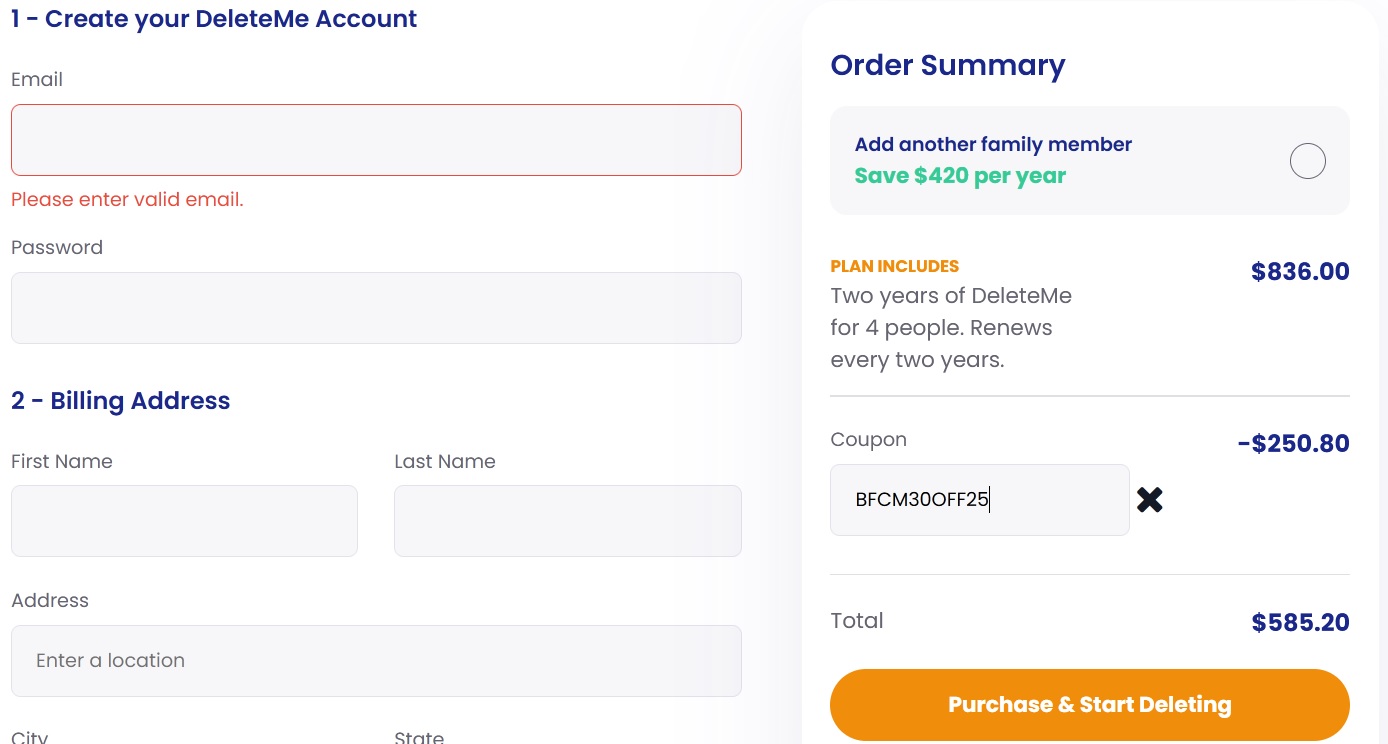1388x744 pixels.
Task: Edit the BFCM30OFF25 coupon code
Action: (x=979, y=499)
